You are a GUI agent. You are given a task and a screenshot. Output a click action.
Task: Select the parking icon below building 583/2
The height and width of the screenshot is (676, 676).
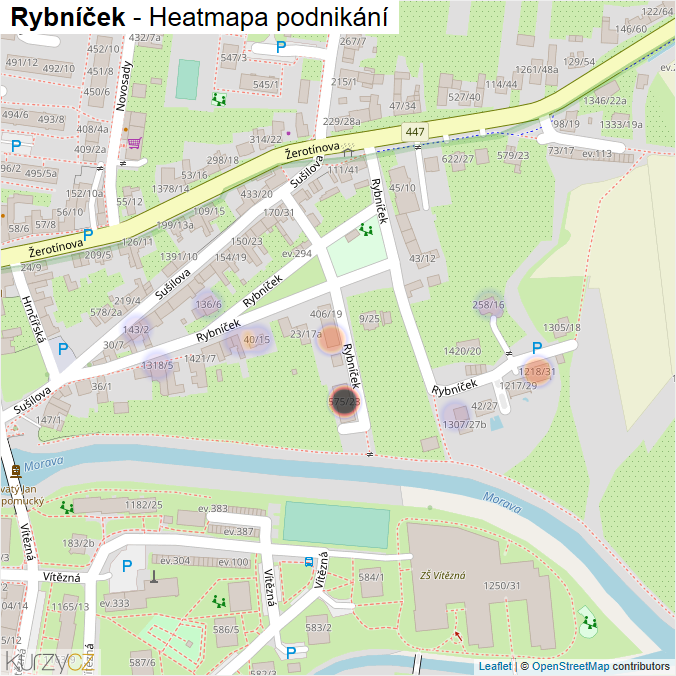point(291,653)
